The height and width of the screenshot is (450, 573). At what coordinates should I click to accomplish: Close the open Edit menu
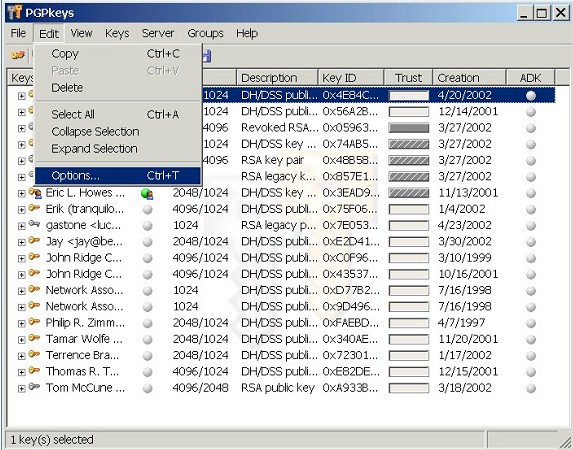tap(49, 34)
